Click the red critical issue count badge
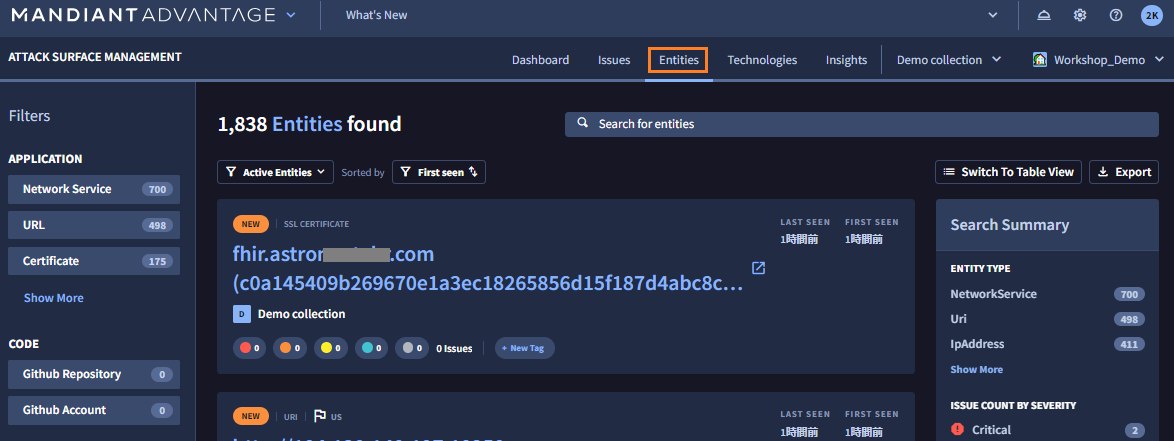This screenshot has width=1174, height=441. (249, 348)
